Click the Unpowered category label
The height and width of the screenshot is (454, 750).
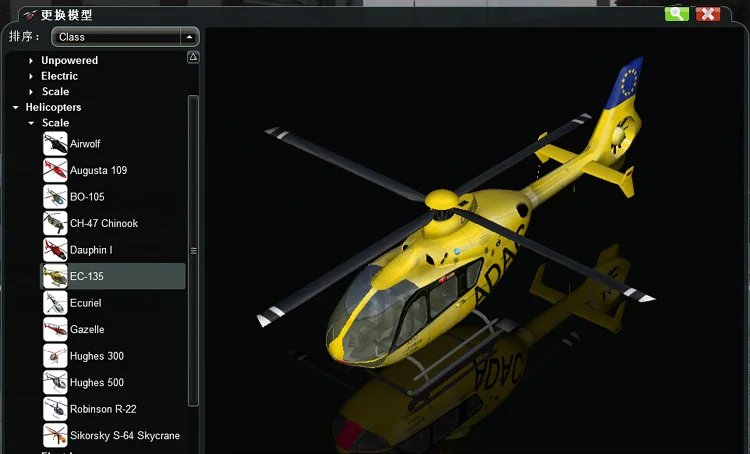pyautogui.click(x=69, y=60)
